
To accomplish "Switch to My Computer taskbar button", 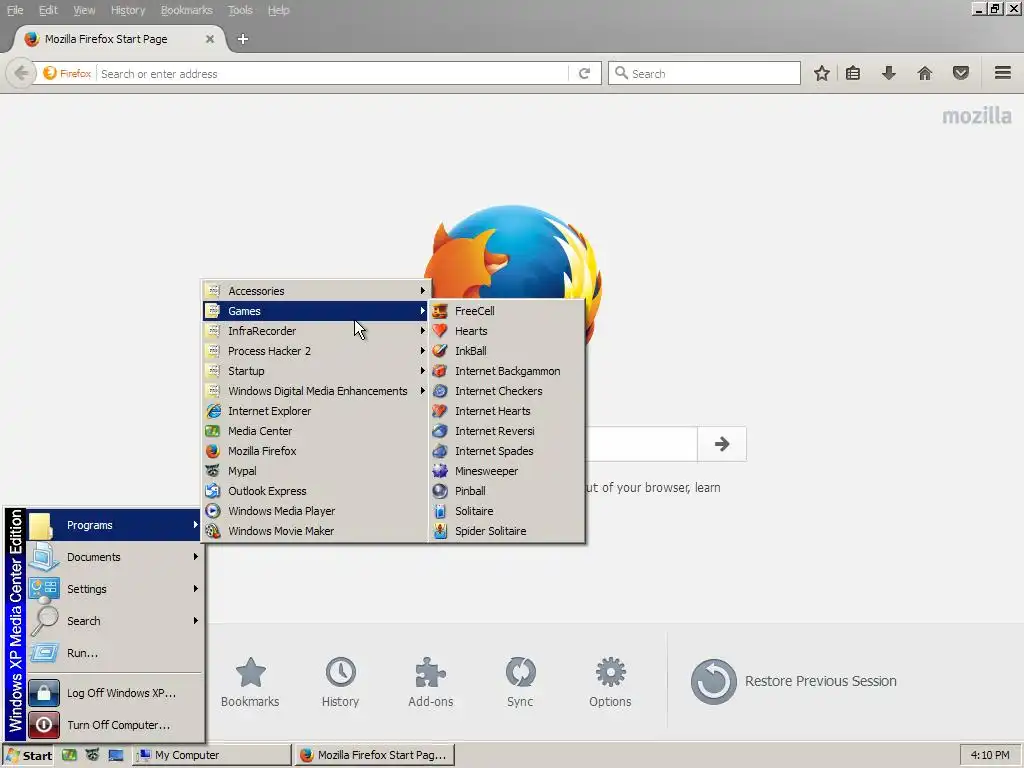I will (x=212, y=755).
